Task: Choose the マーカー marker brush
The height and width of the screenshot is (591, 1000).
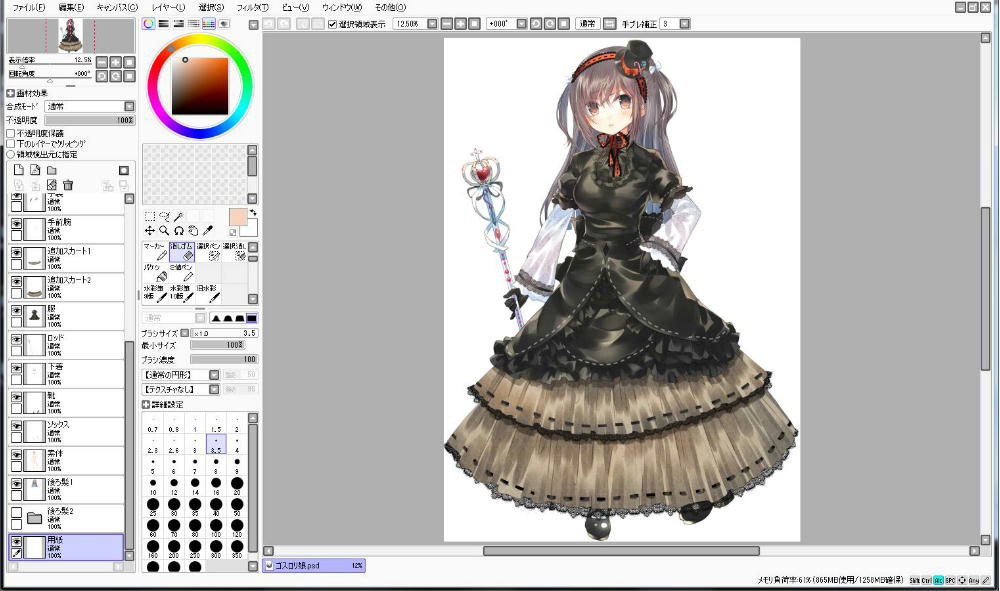Action: [153, 251]
